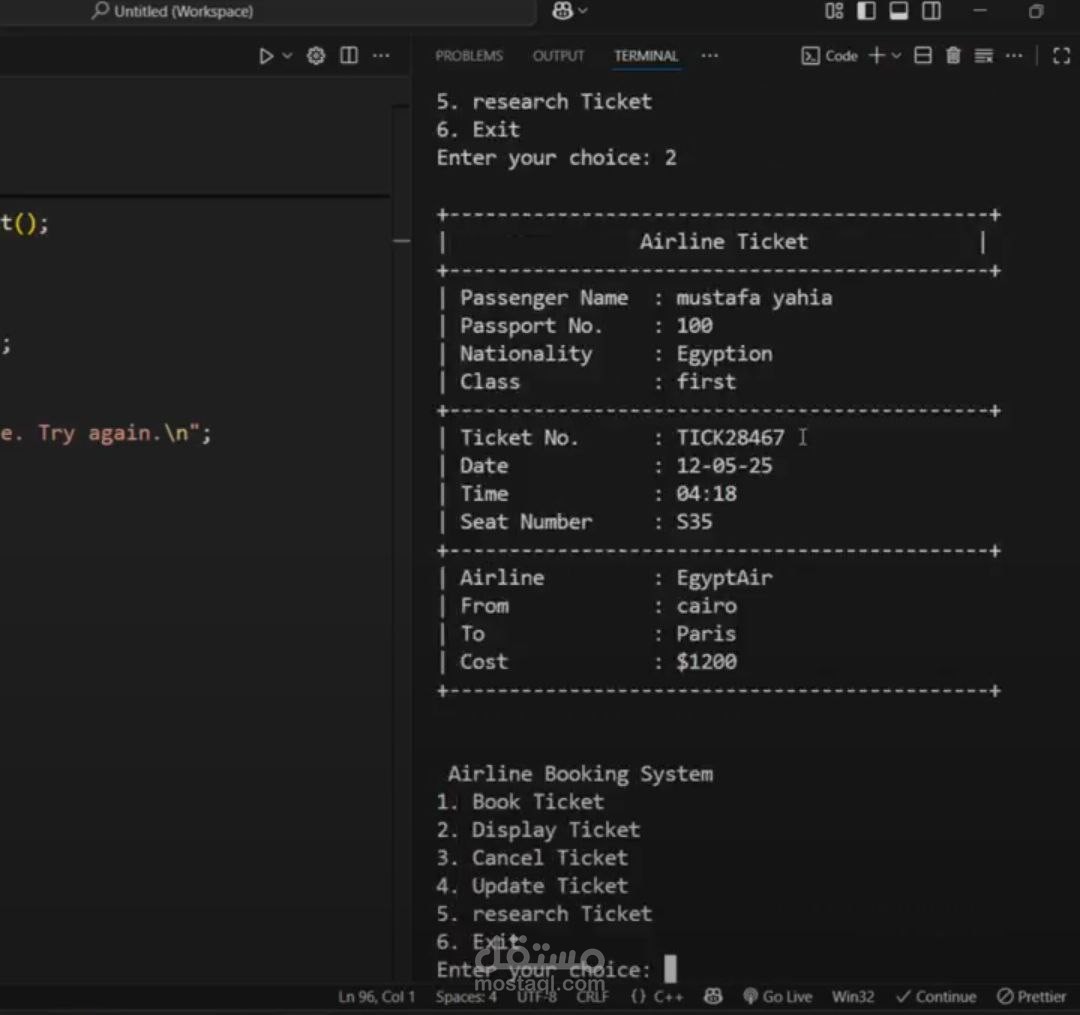This screenshot has height=1015, width=1080.
Task: Run the code with the play button
Action: [266, 56]
